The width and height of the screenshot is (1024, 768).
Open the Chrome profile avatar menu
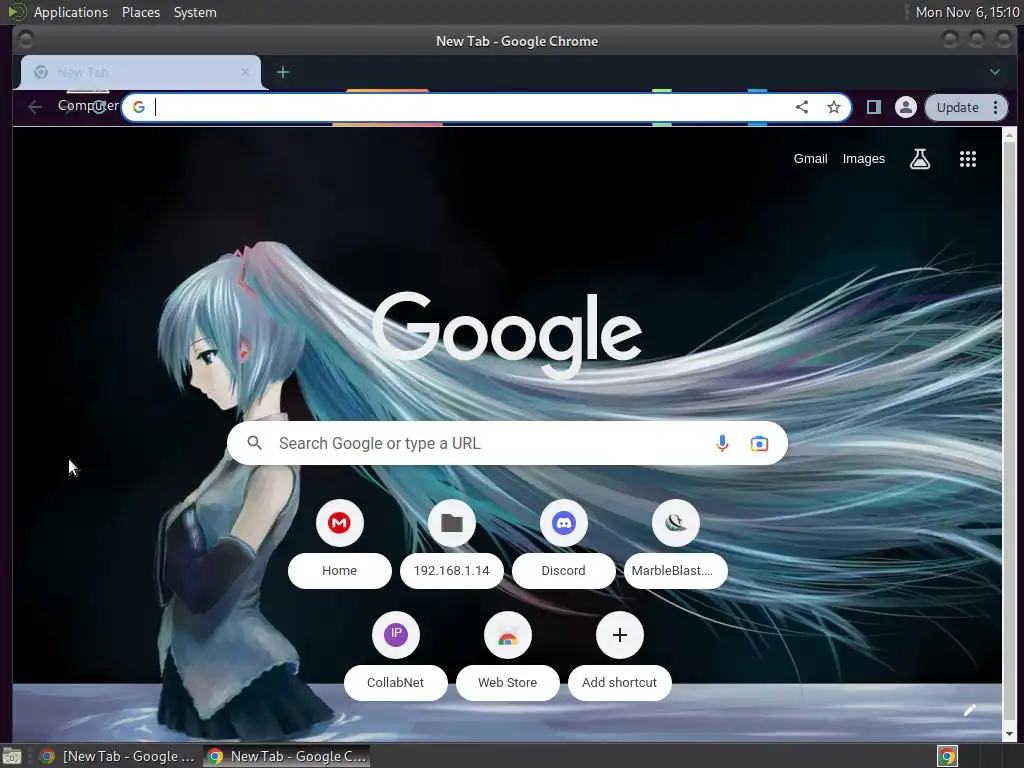(x=905, y=107)
